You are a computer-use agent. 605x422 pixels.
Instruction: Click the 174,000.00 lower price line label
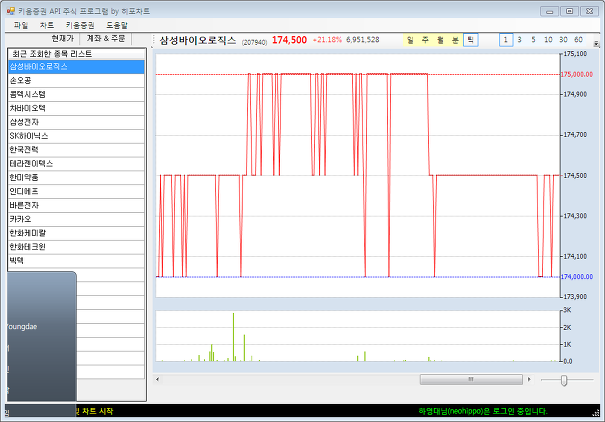(577, 277)
